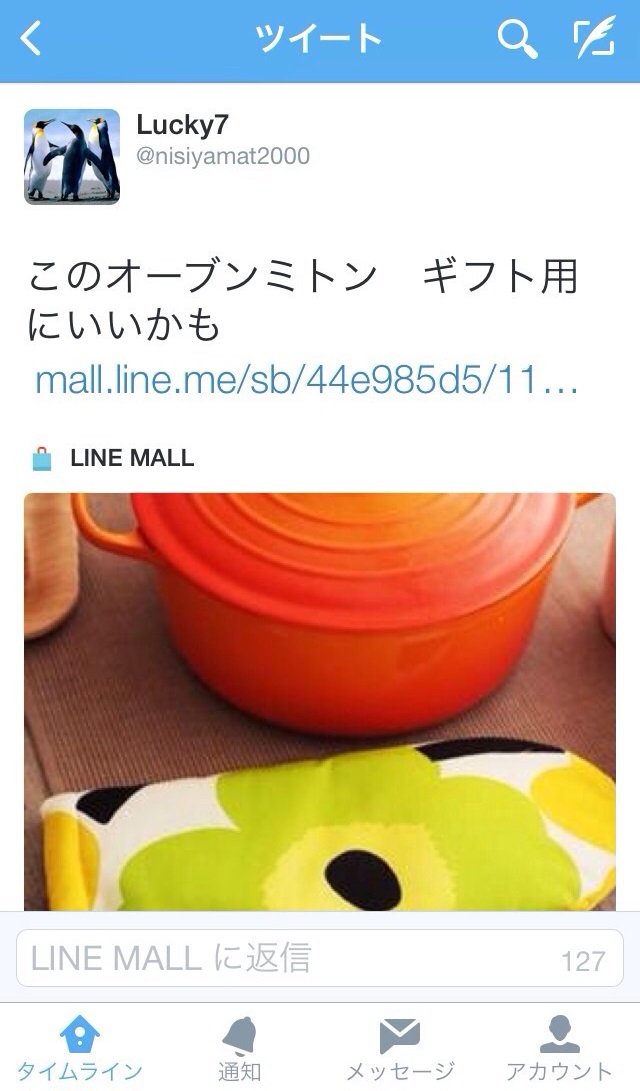Tap the notifications bell icon
The width and height of the screenshot is (640, 1091).
(239, 1035)
